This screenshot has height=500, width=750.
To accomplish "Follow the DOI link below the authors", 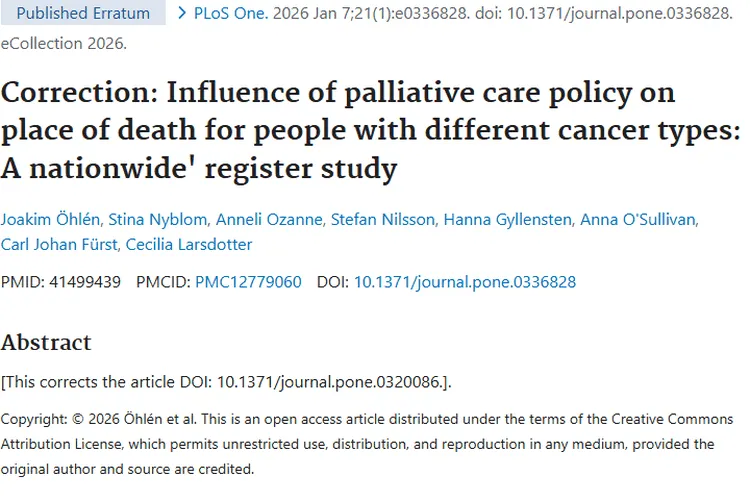I will pos(465,282).
